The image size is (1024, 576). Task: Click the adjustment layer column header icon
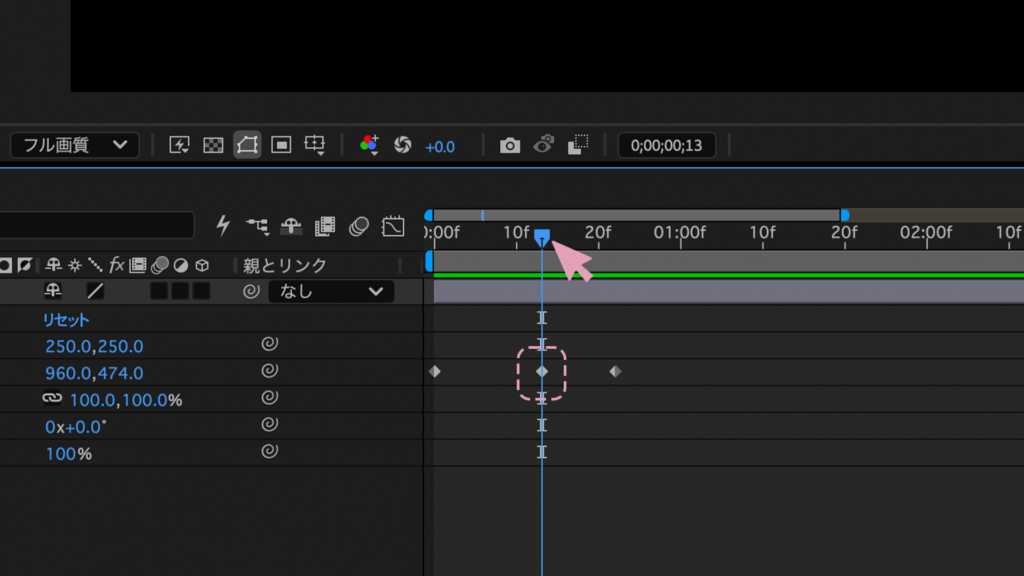coord(181,265)
